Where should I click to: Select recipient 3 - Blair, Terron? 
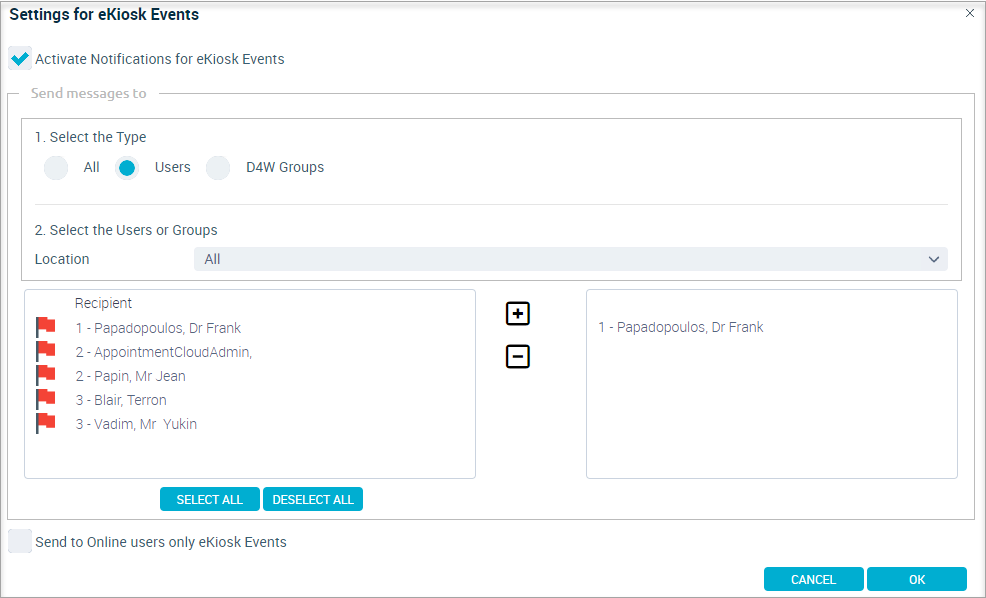click(121, 400)
